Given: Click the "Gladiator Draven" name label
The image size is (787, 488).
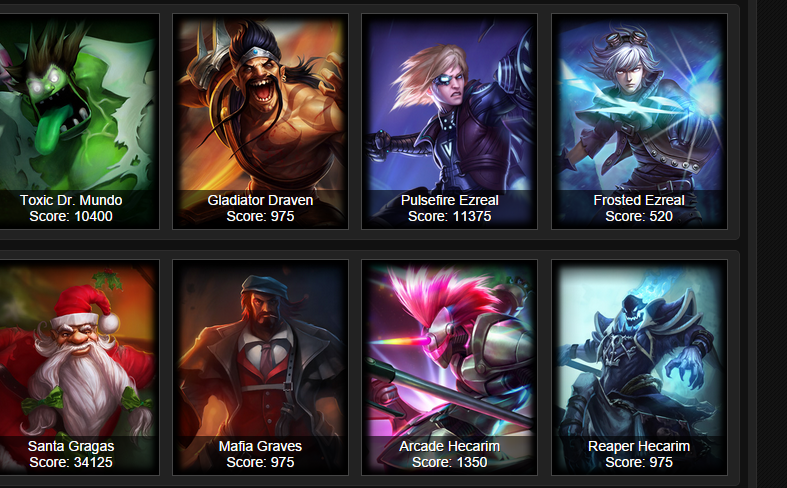Looking at the screenshot, I should pyautogui.click(x=260, y=200).
